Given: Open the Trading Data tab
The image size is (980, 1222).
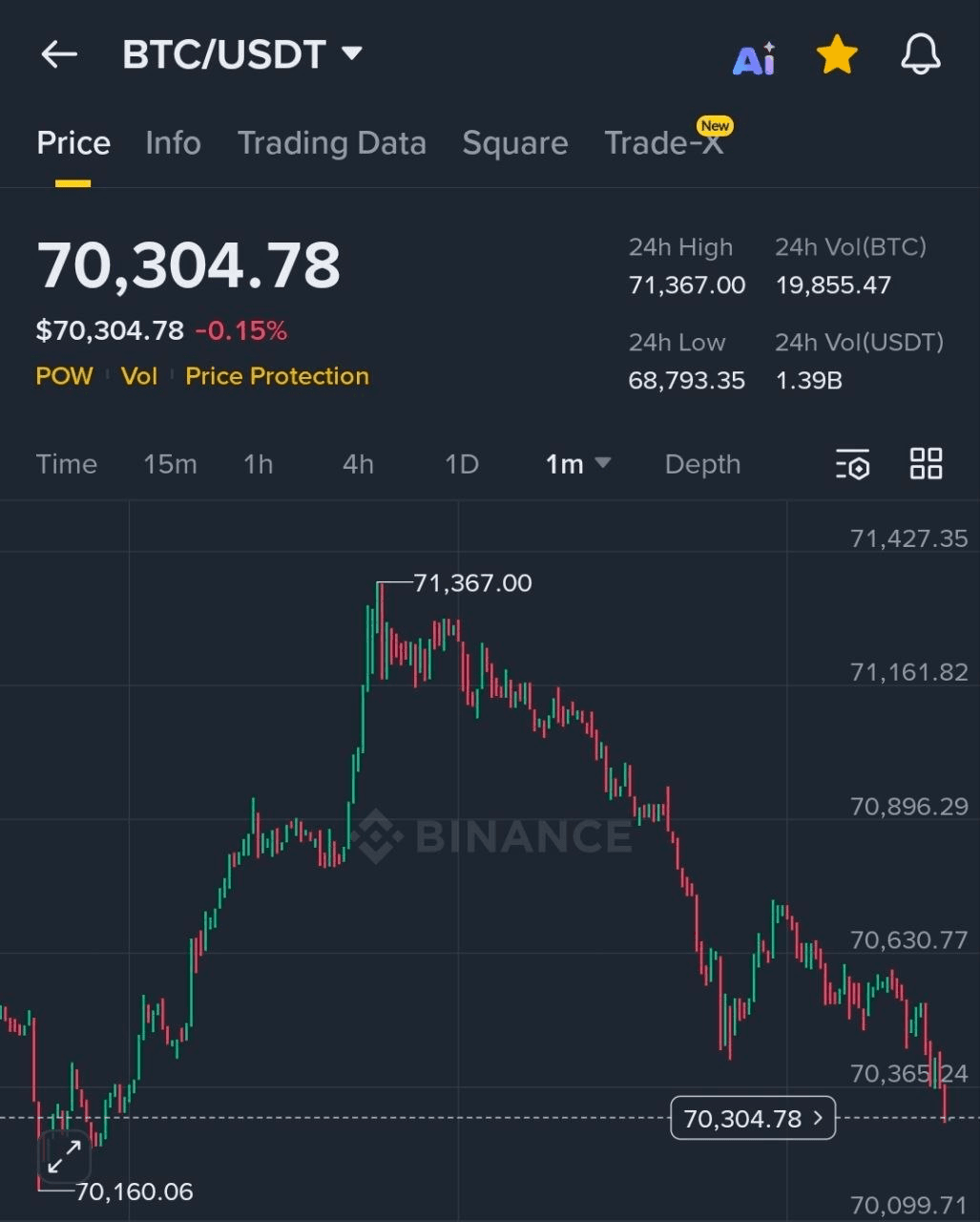Looking at the screenshot, I should click(331, 143).
